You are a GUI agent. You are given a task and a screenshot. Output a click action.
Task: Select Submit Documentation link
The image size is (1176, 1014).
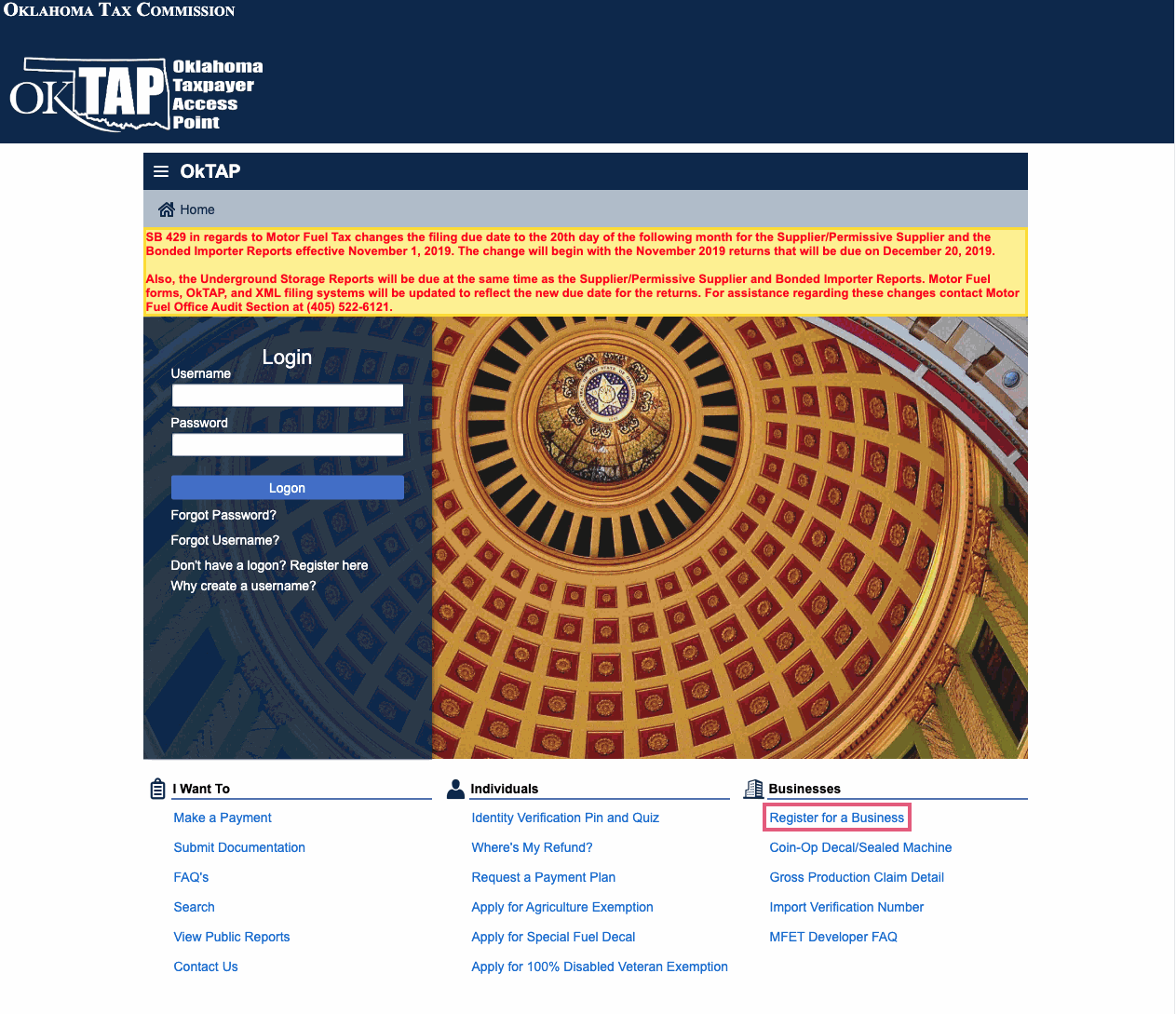pos(239,847)
